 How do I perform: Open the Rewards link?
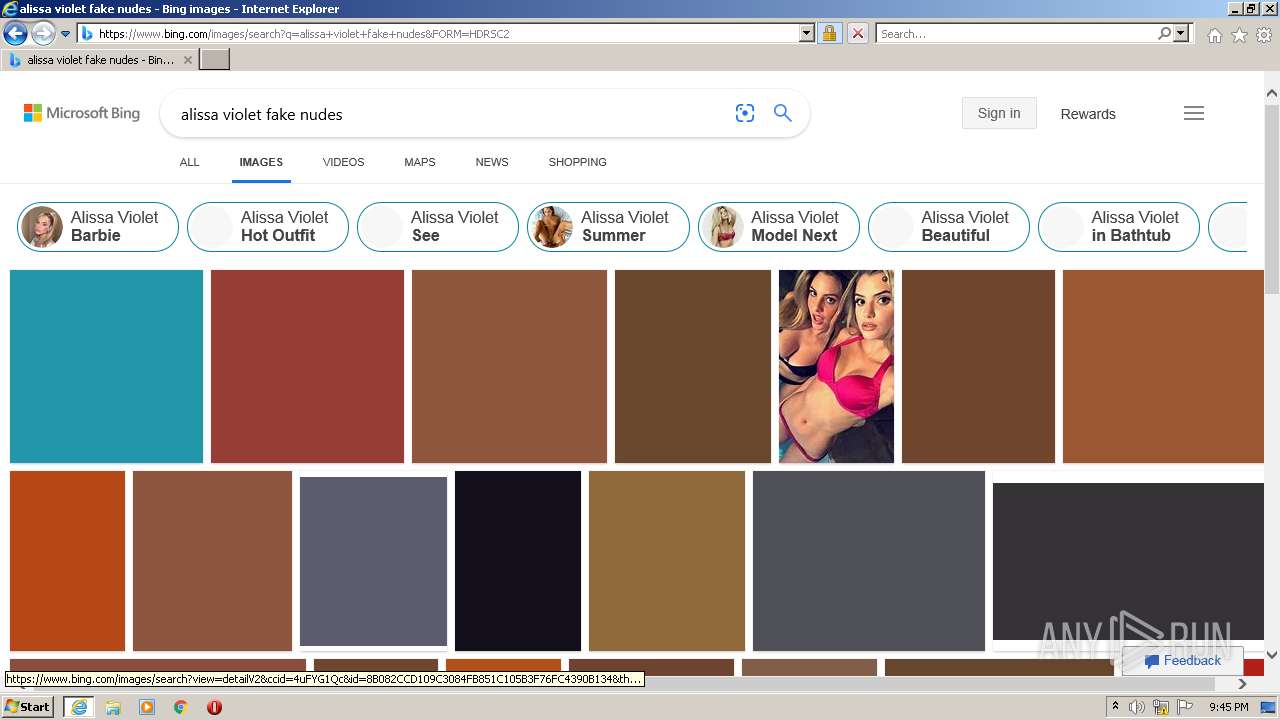coord(1088,114)
